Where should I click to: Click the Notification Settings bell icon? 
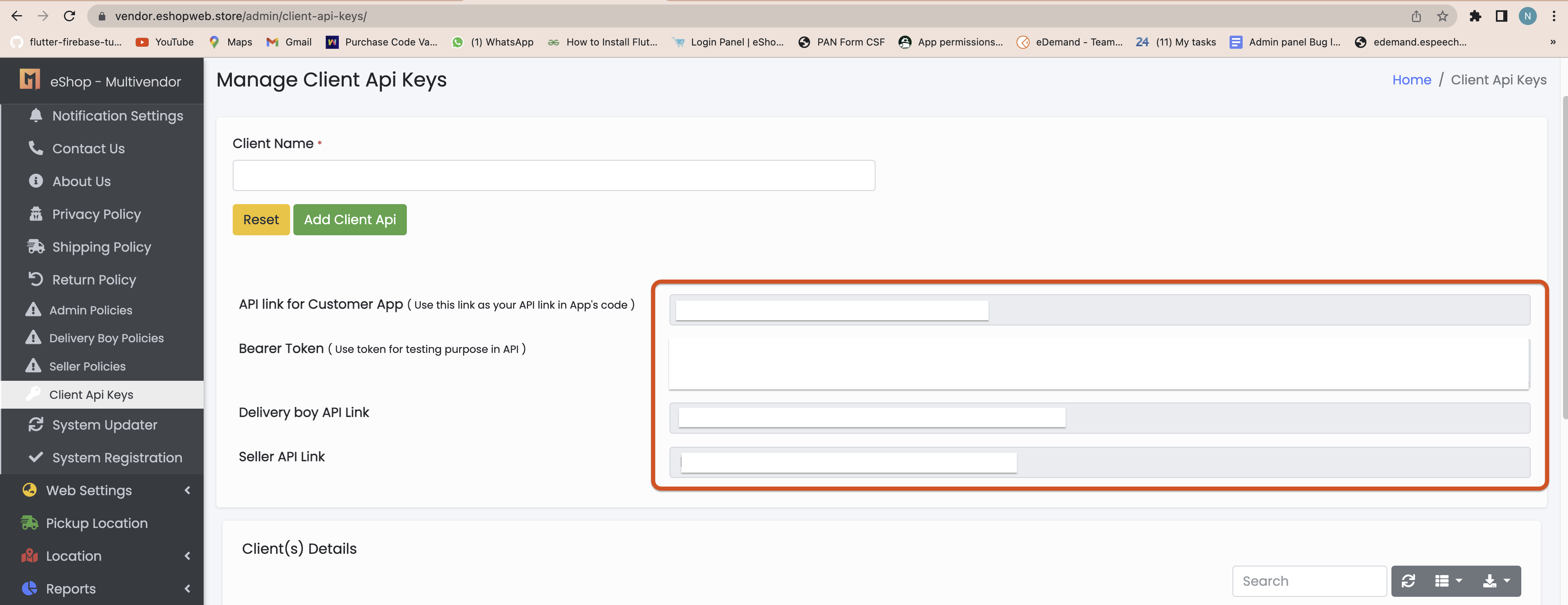tap(36, 115)
